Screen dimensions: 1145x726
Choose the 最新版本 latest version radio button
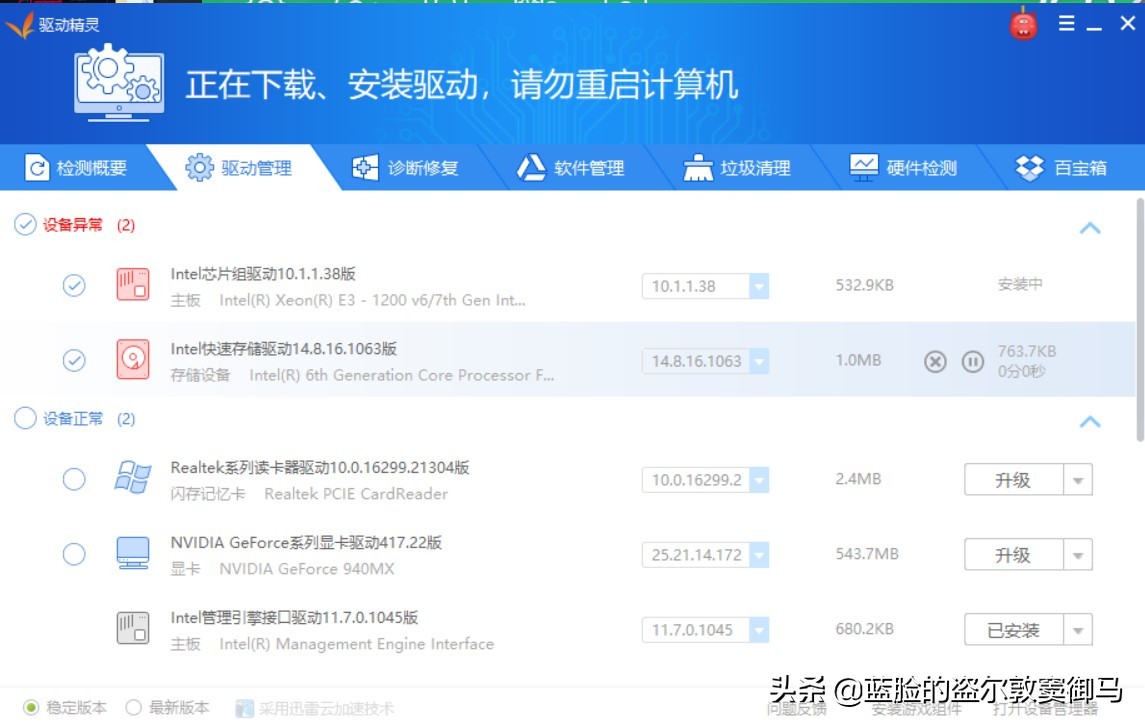pyautogui.click(x=131, y=706)
